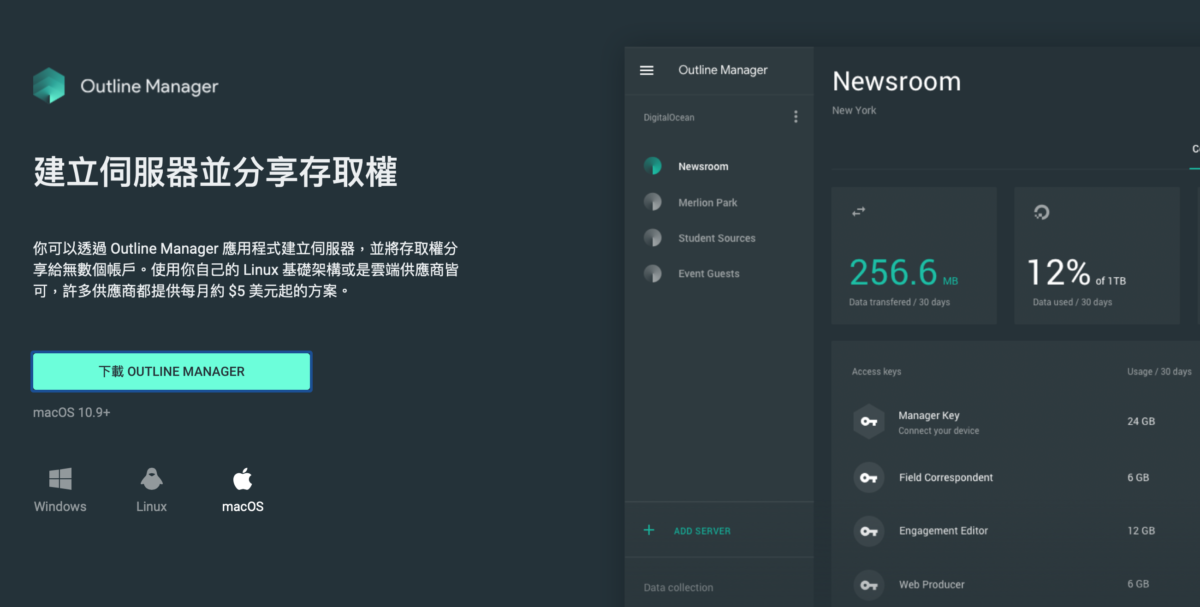Click the New York location text
Viewport: 1200px width, 607px height.
pos(854,110)
